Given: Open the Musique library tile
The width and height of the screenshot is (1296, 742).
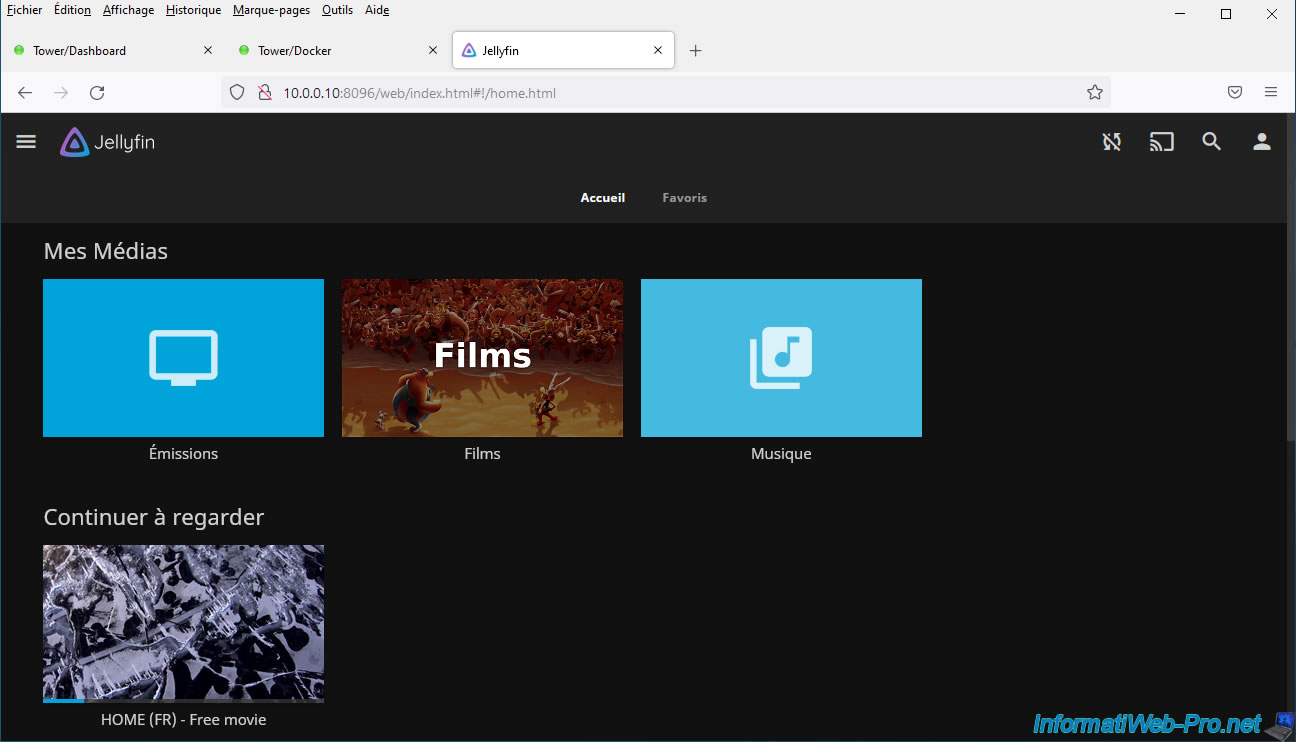Looking at the screenshot, I should coord(781,358).
